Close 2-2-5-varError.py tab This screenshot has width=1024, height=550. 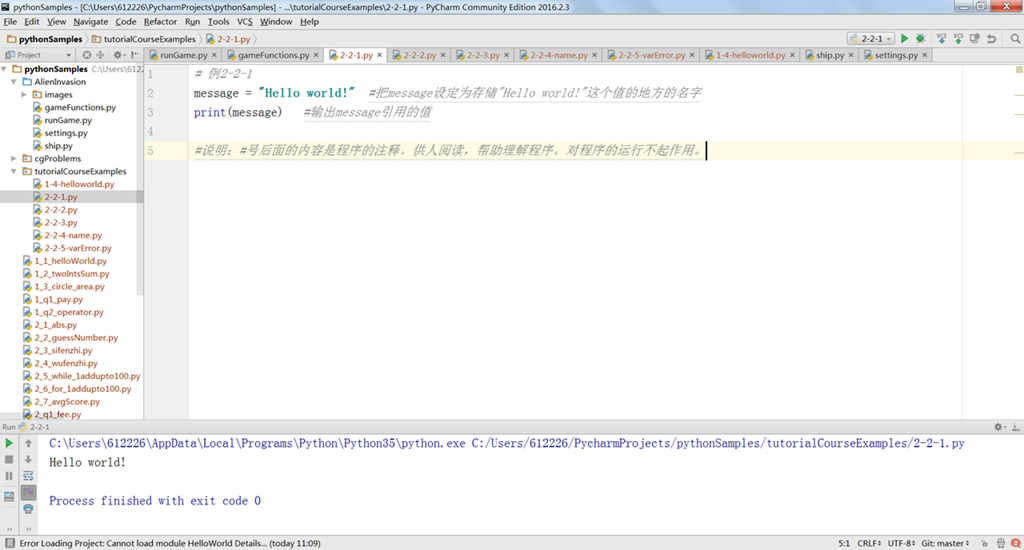pos(692,55)
